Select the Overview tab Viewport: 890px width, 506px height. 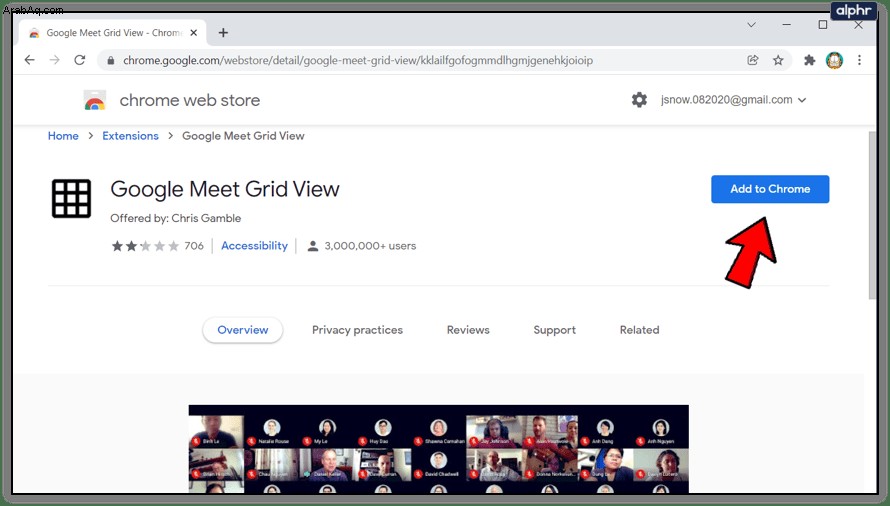[x=242, y=330]
